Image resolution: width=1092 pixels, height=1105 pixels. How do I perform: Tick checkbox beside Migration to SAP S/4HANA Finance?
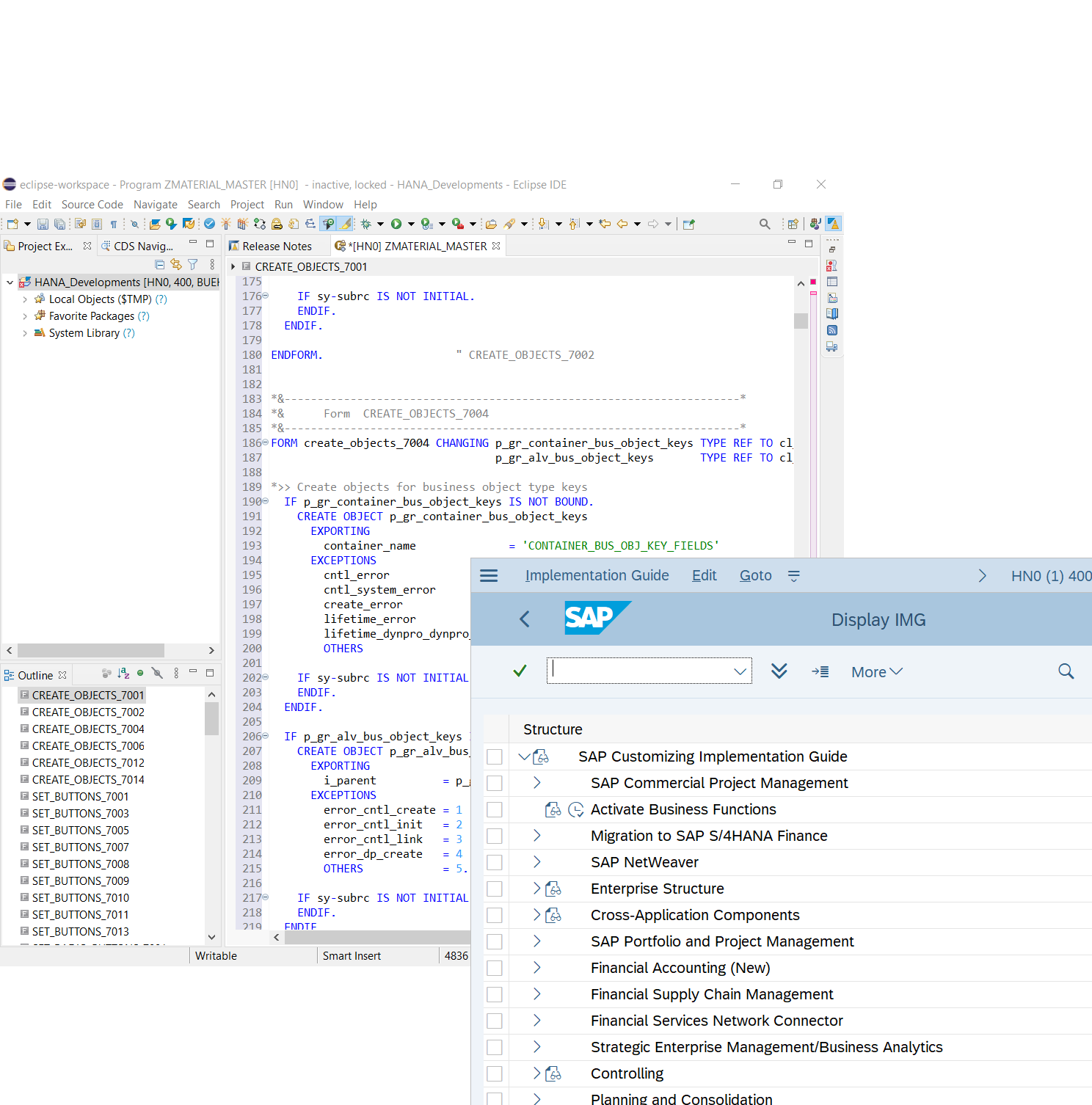[495, 836]
